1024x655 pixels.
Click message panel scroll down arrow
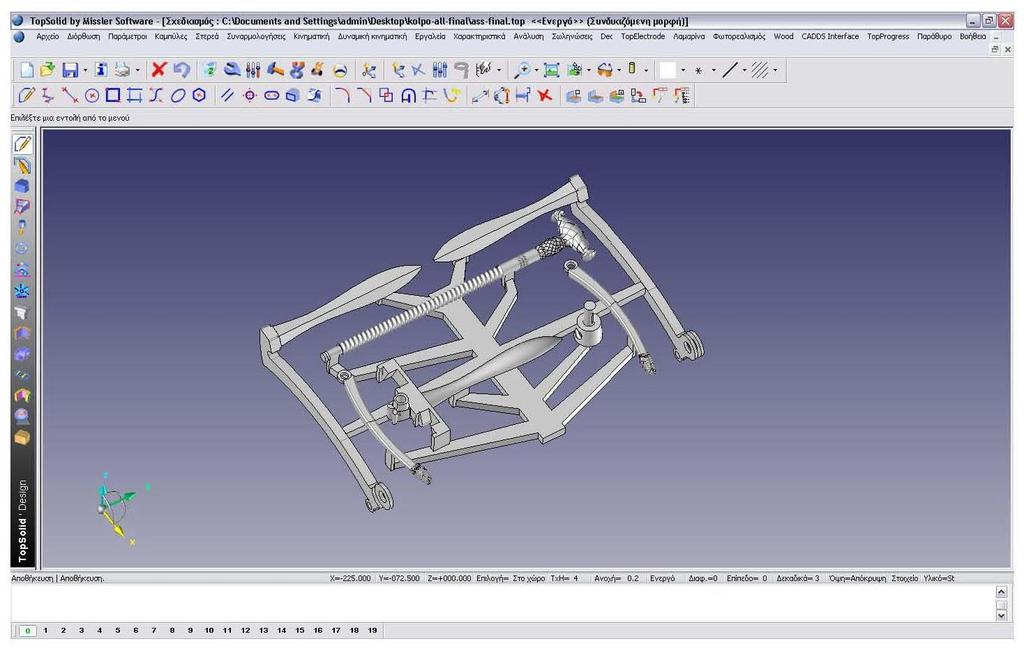[1001, 615]
